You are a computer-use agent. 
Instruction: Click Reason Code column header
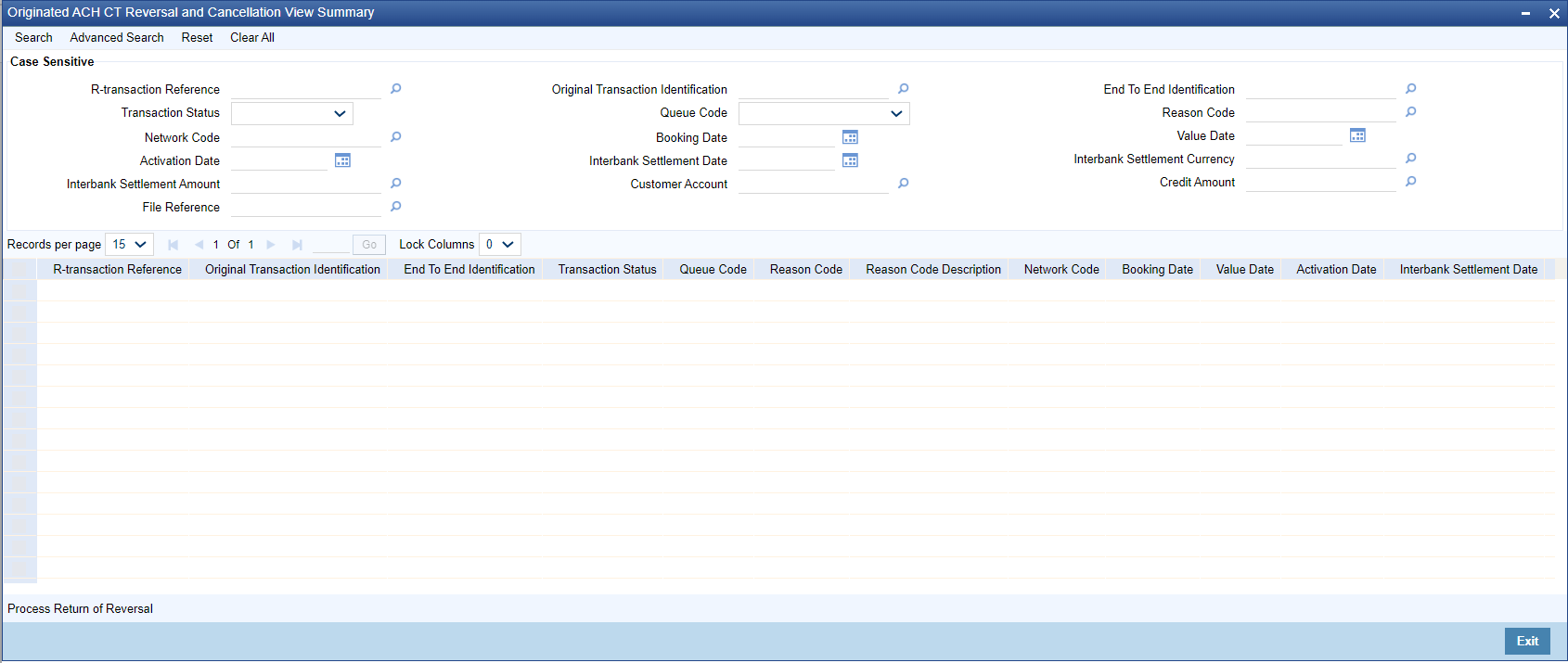[x=806, y=270]
